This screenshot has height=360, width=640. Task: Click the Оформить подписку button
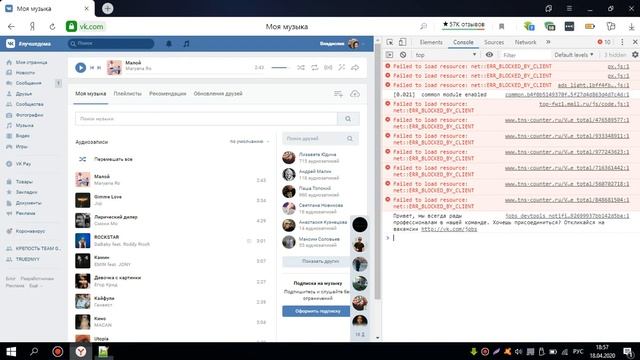click(x=316, y=311)
